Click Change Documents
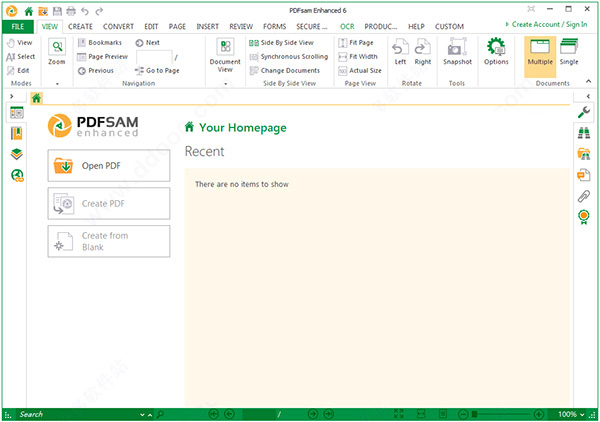This screenshot has width=600, height=422. [285, 71]
